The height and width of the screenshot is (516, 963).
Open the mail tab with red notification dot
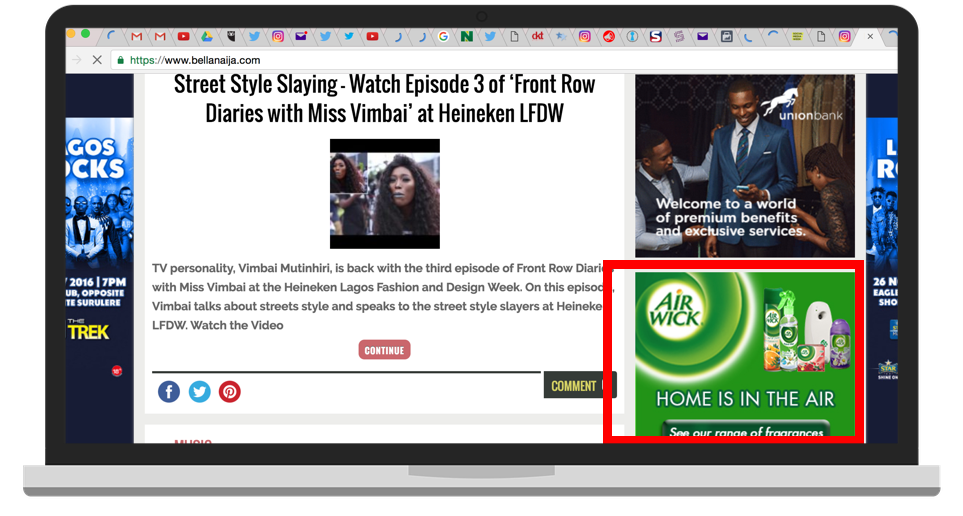[x=301, y=36]
